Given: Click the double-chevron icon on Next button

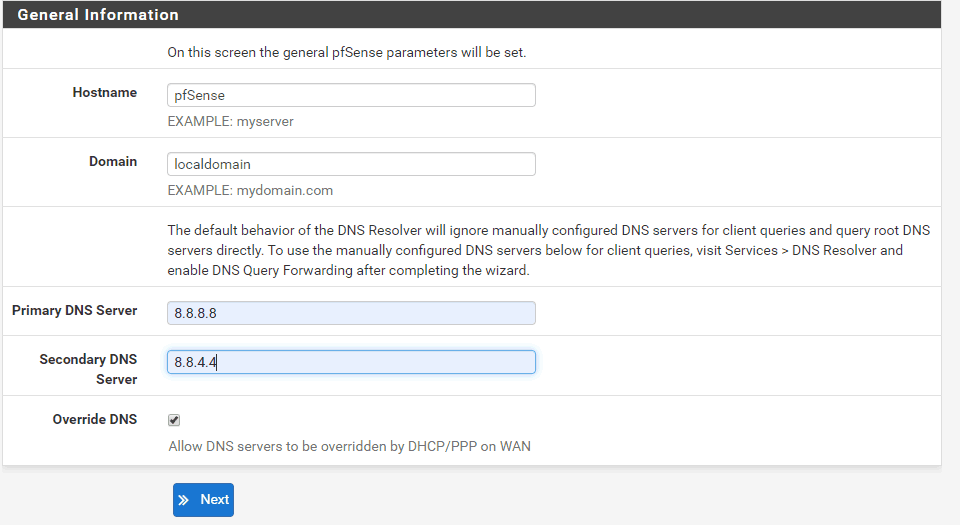Looking at the screenshot, I should [x=184, y=500].
